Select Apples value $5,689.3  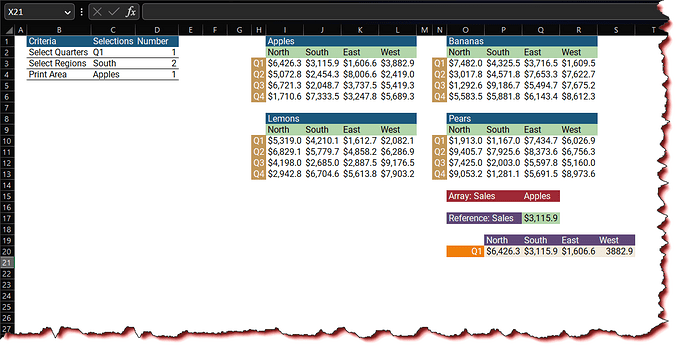[x=397, y=96]
